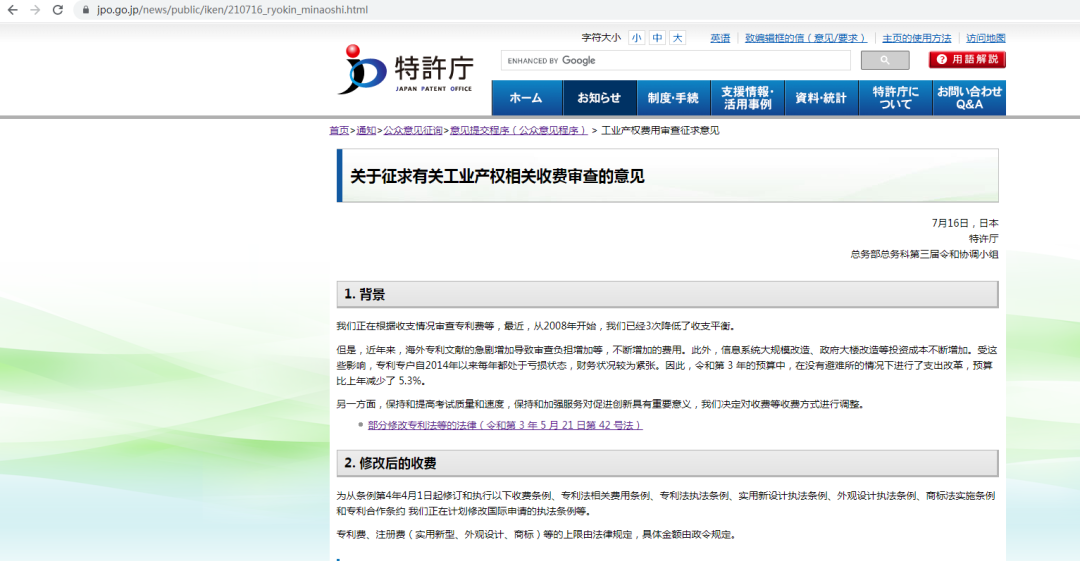Screen dimensions: 1080x561
Task: Click the Google custom search field
Action: [x=676, y=61]
